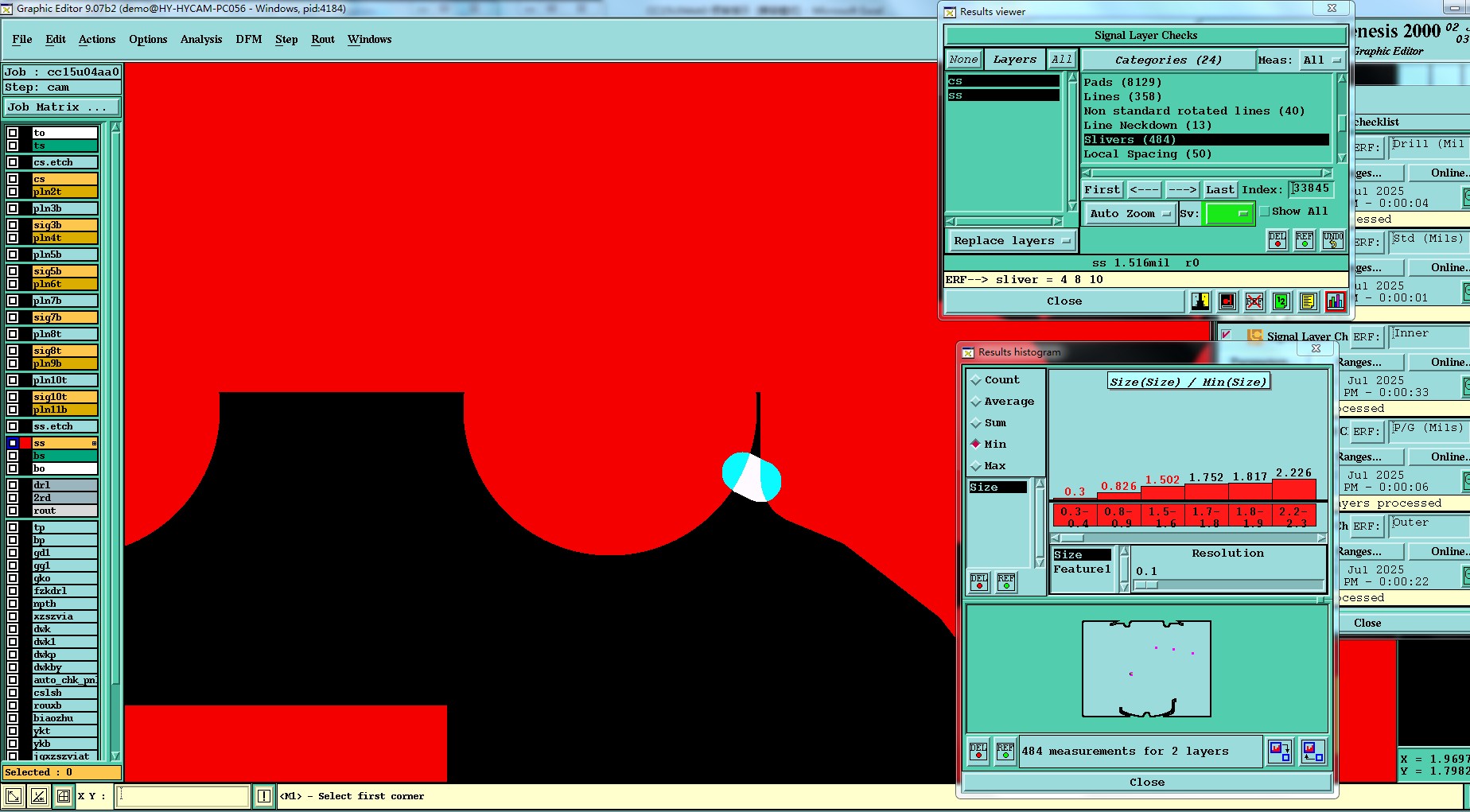
Task: Click the green '12' page icon
Action: tap(1281, 301)
